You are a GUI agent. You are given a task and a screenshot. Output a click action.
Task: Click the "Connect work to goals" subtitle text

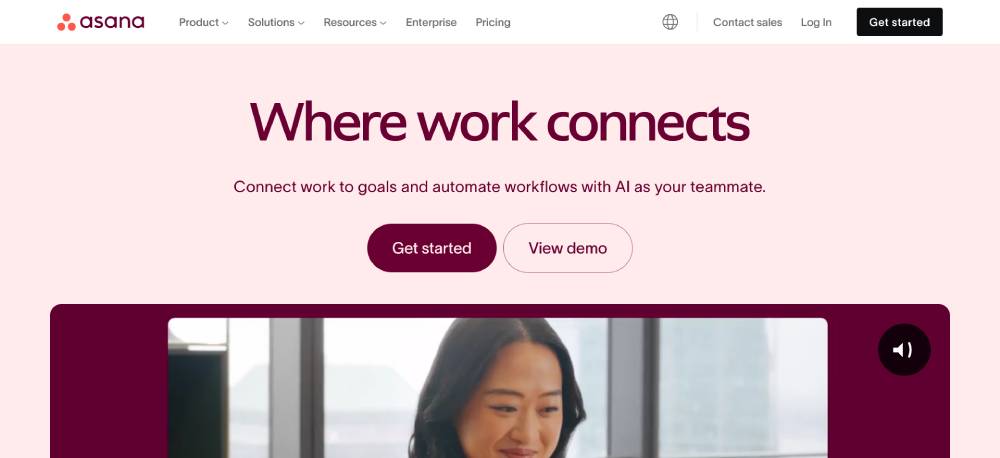(x=499, y=187)
